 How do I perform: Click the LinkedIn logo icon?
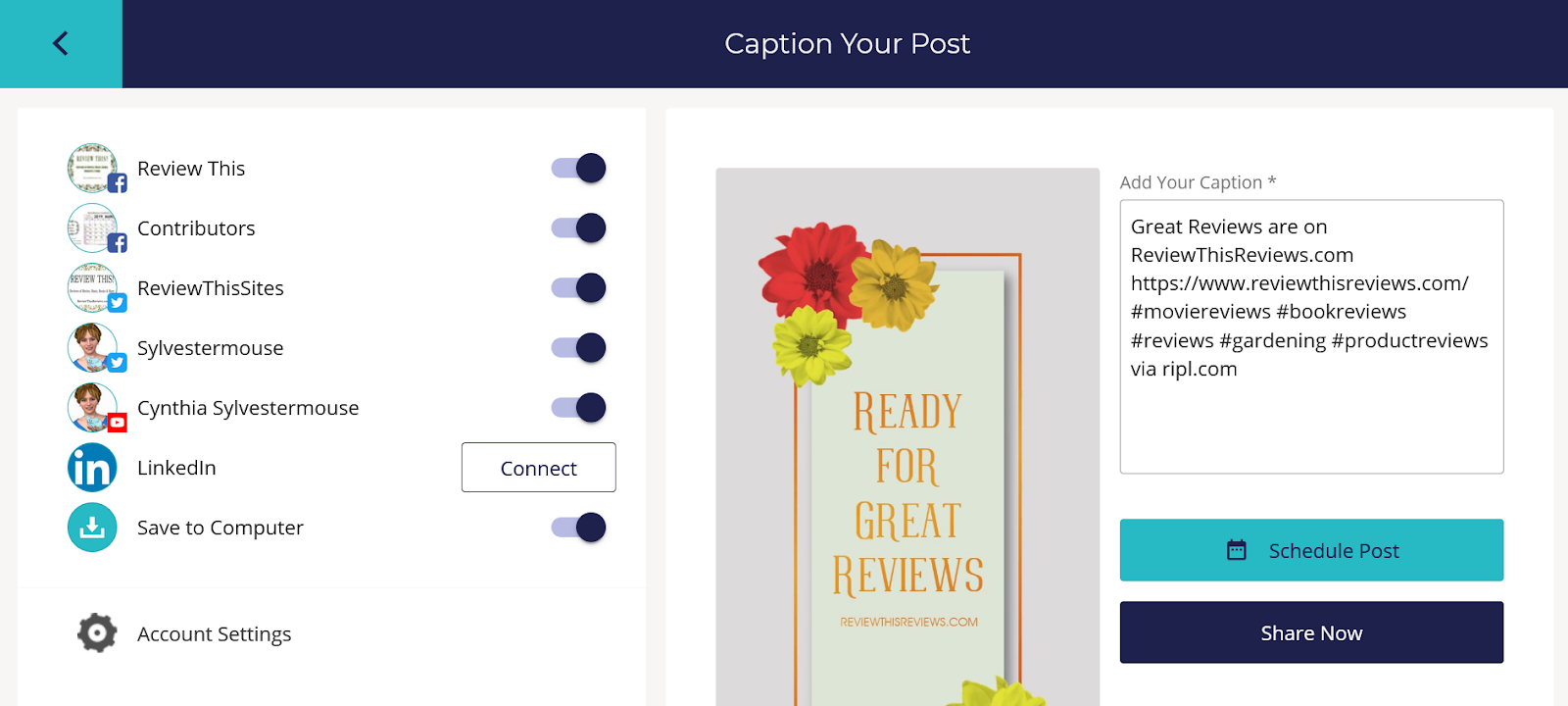pyautogui.click(x=91, y=468)
